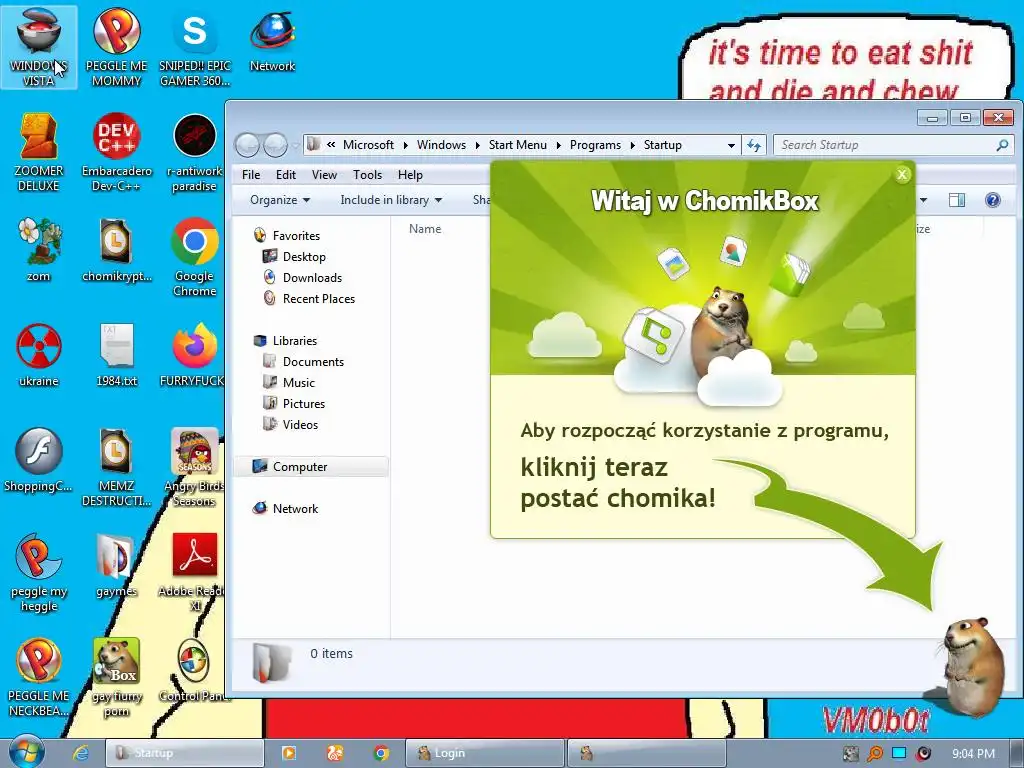Open the Tools menu

tap(367, 175)
